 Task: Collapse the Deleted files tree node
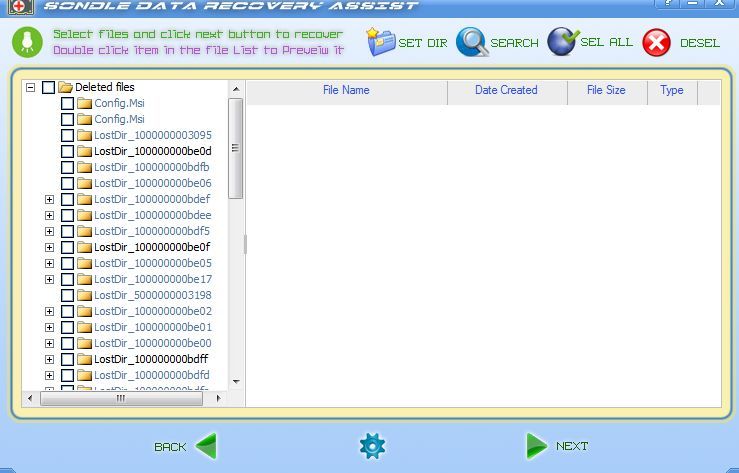pos(31,87)
